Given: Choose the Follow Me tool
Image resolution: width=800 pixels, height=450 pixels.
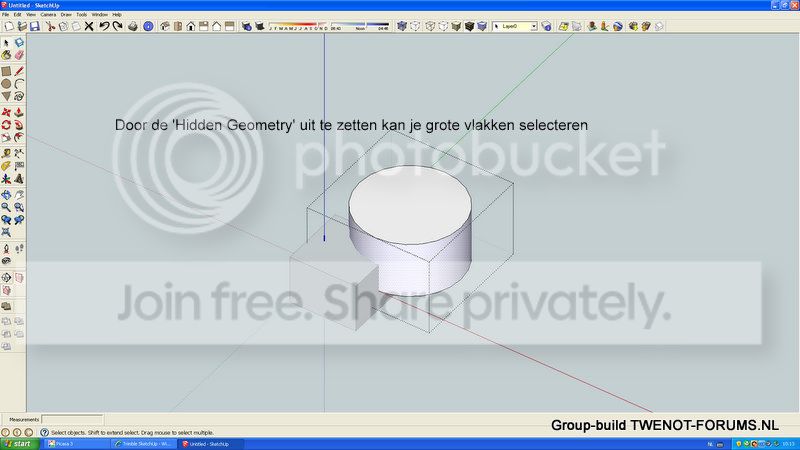Looking at the screenshot, I should 19,125.
